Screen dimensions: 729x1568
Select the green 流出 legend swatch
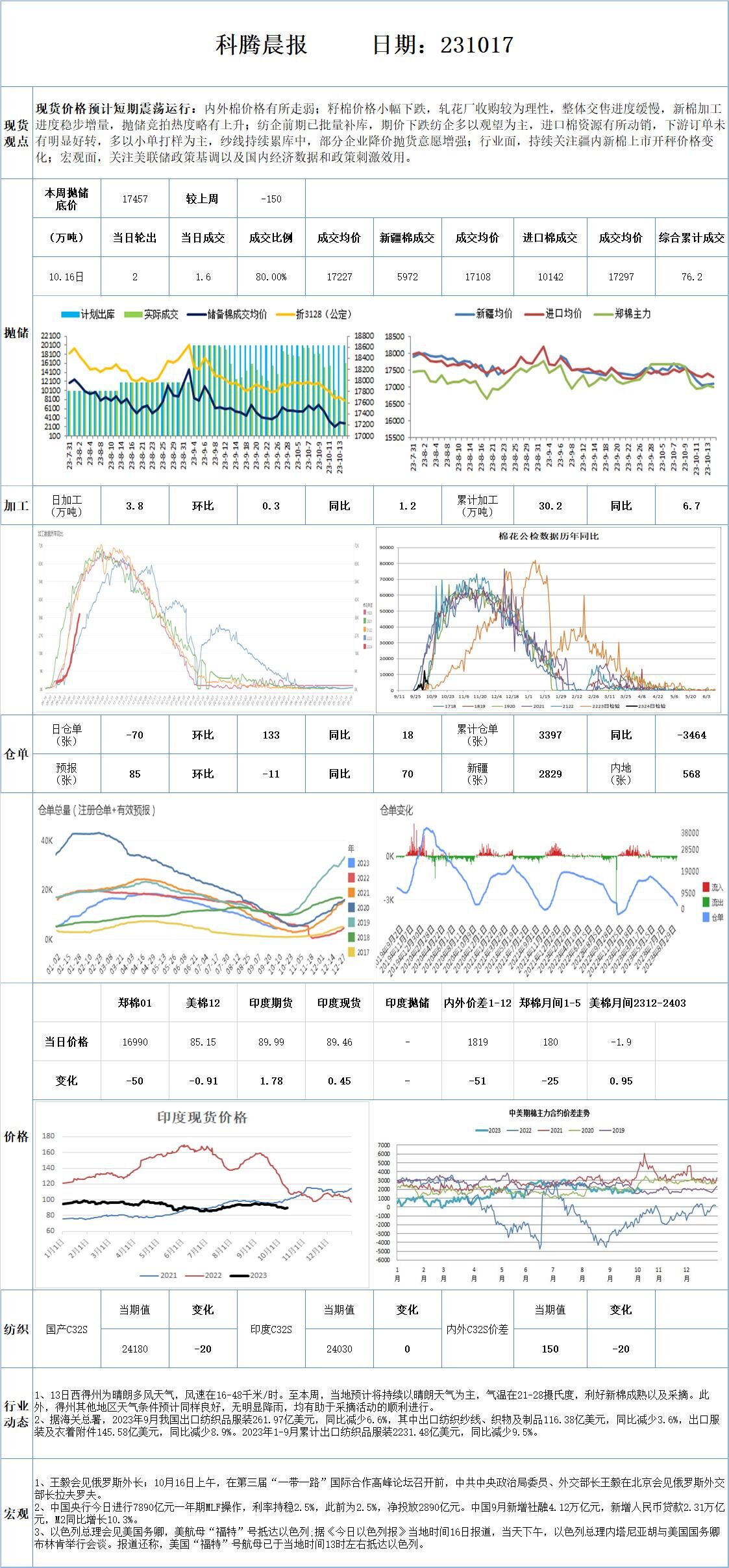point(706,902)
